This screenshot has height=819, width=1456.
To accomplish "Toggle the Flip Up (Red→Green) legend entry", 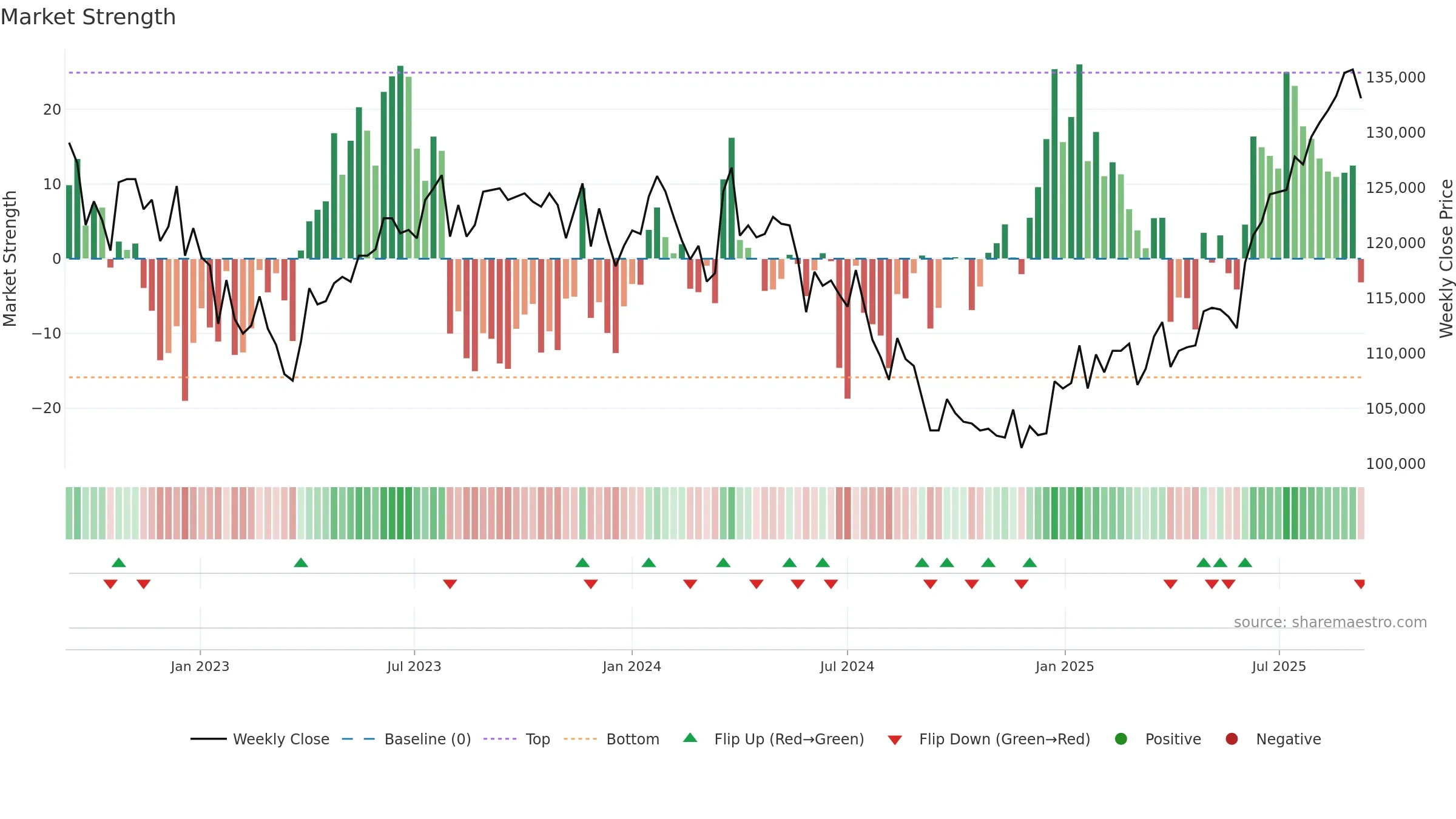I will click(773, 739).
